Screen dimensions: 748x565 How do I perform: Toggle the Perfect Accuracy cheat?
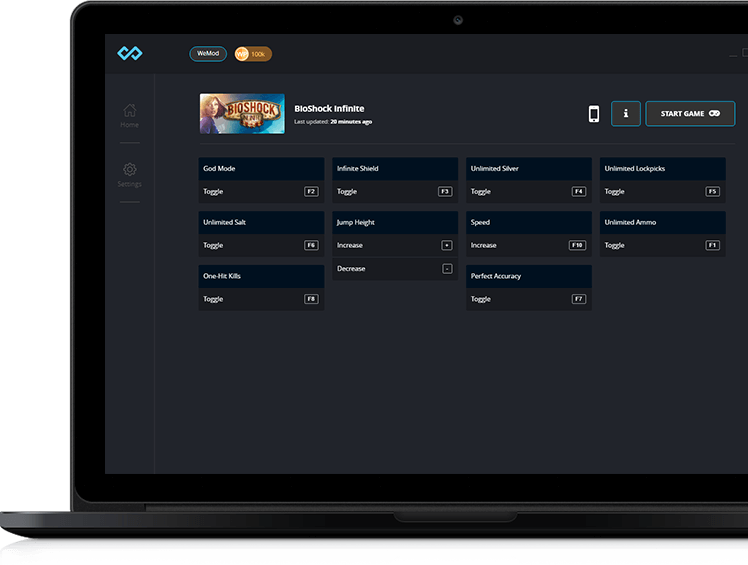pyautogui.click(x=481, y=299)
